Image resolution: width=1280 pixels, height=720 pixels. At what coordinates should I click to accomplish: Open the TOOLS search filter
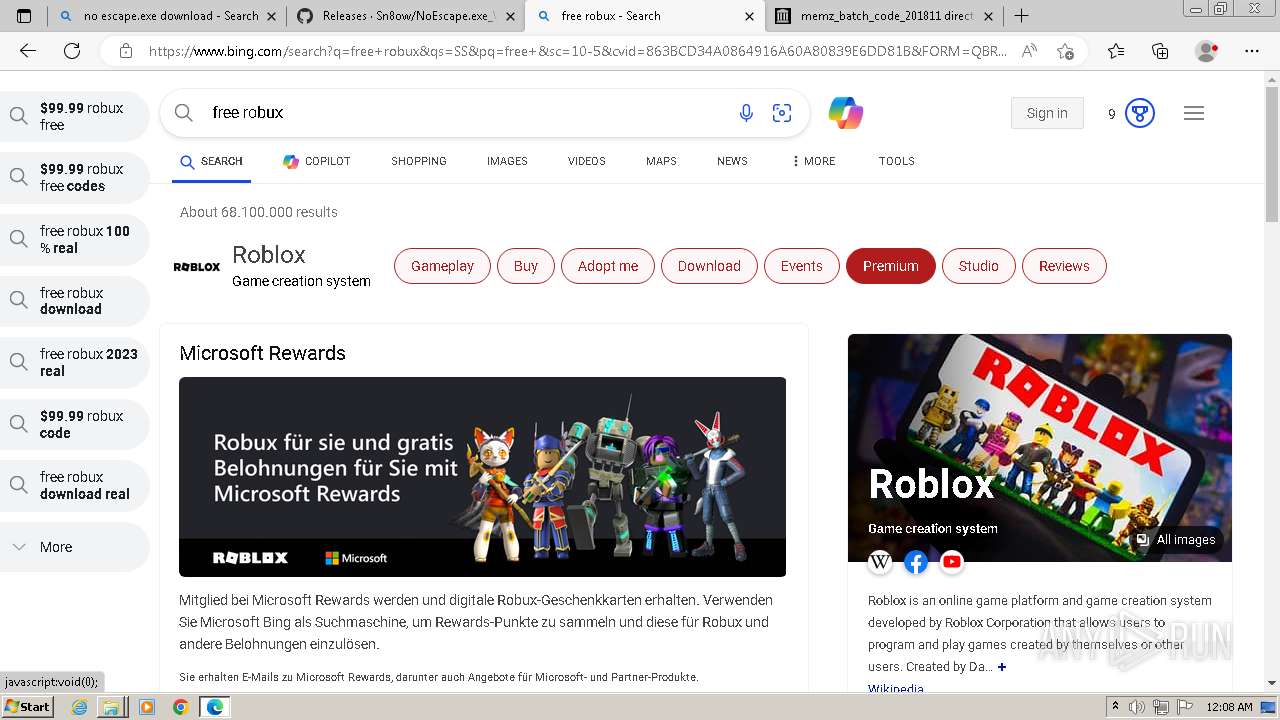[897, 161]
